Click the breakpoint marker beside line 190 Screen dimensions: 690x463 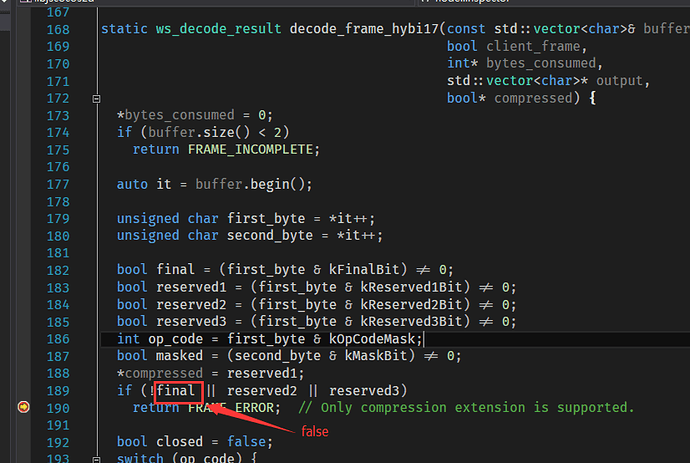24,407
